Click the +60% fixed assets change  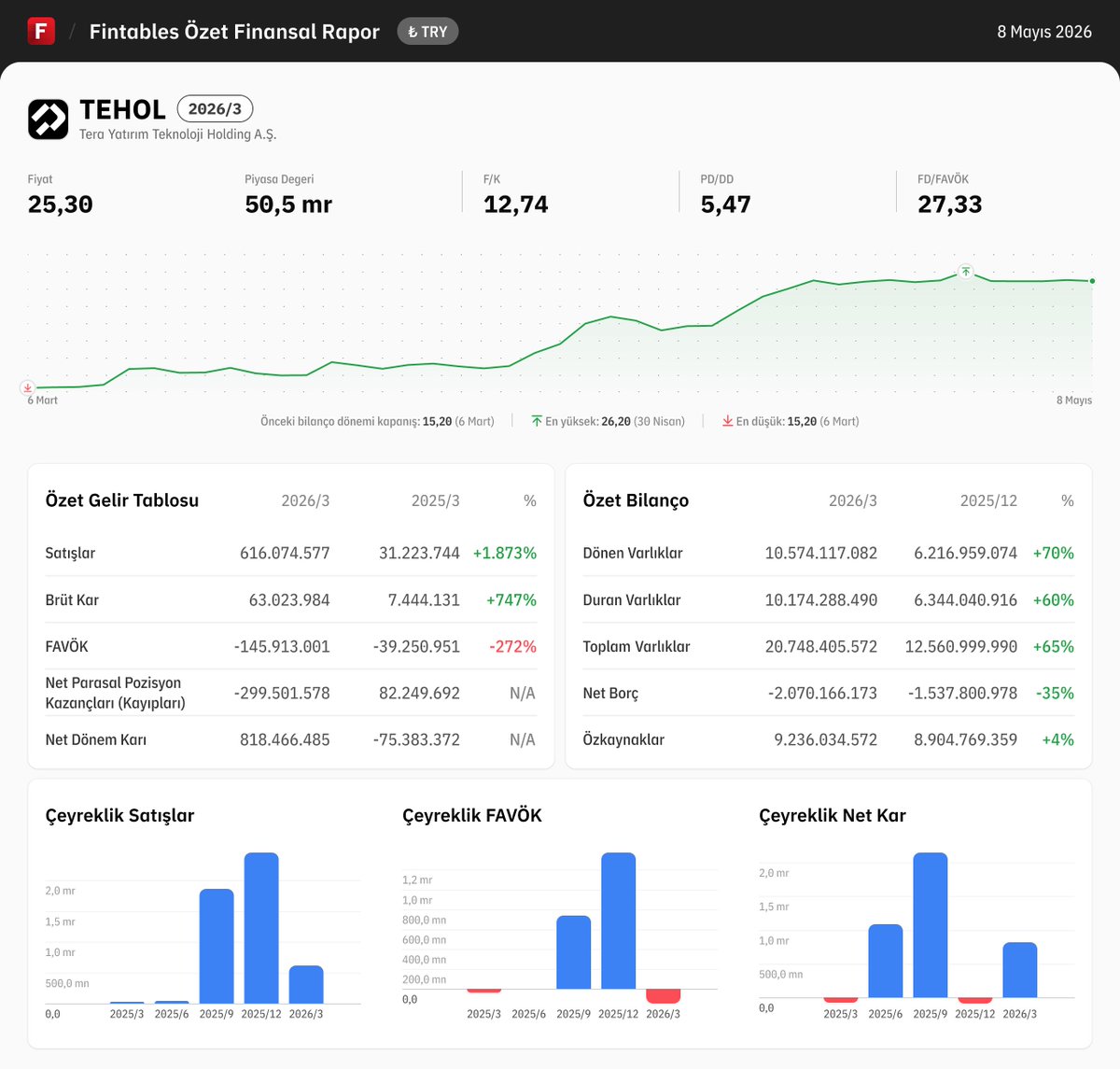(1053, 599)
